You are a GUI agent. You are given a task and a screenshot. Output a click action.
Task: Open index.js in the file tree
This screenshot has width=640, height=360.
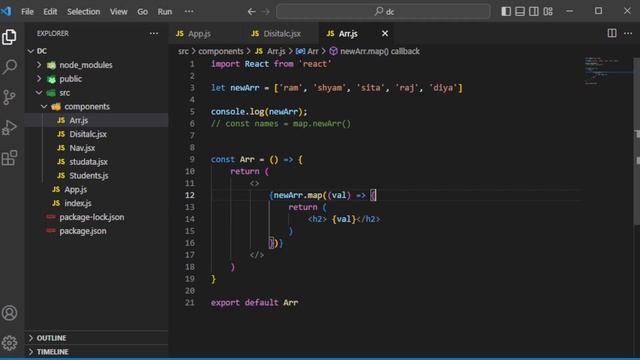(x=96, y=203)
